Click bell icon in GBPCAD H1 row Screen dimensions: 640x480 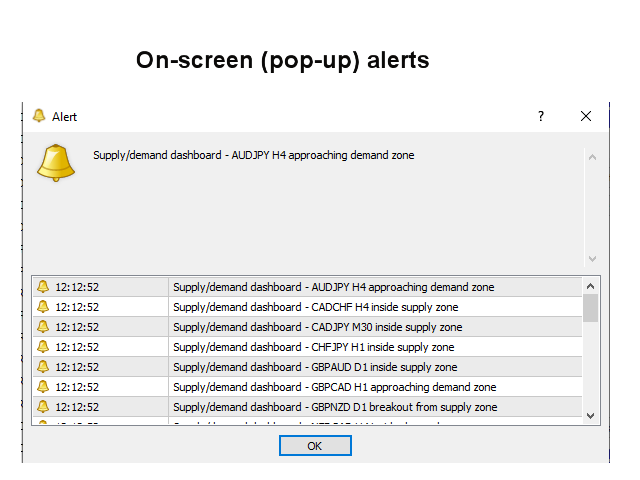click(x=43, y=387)
